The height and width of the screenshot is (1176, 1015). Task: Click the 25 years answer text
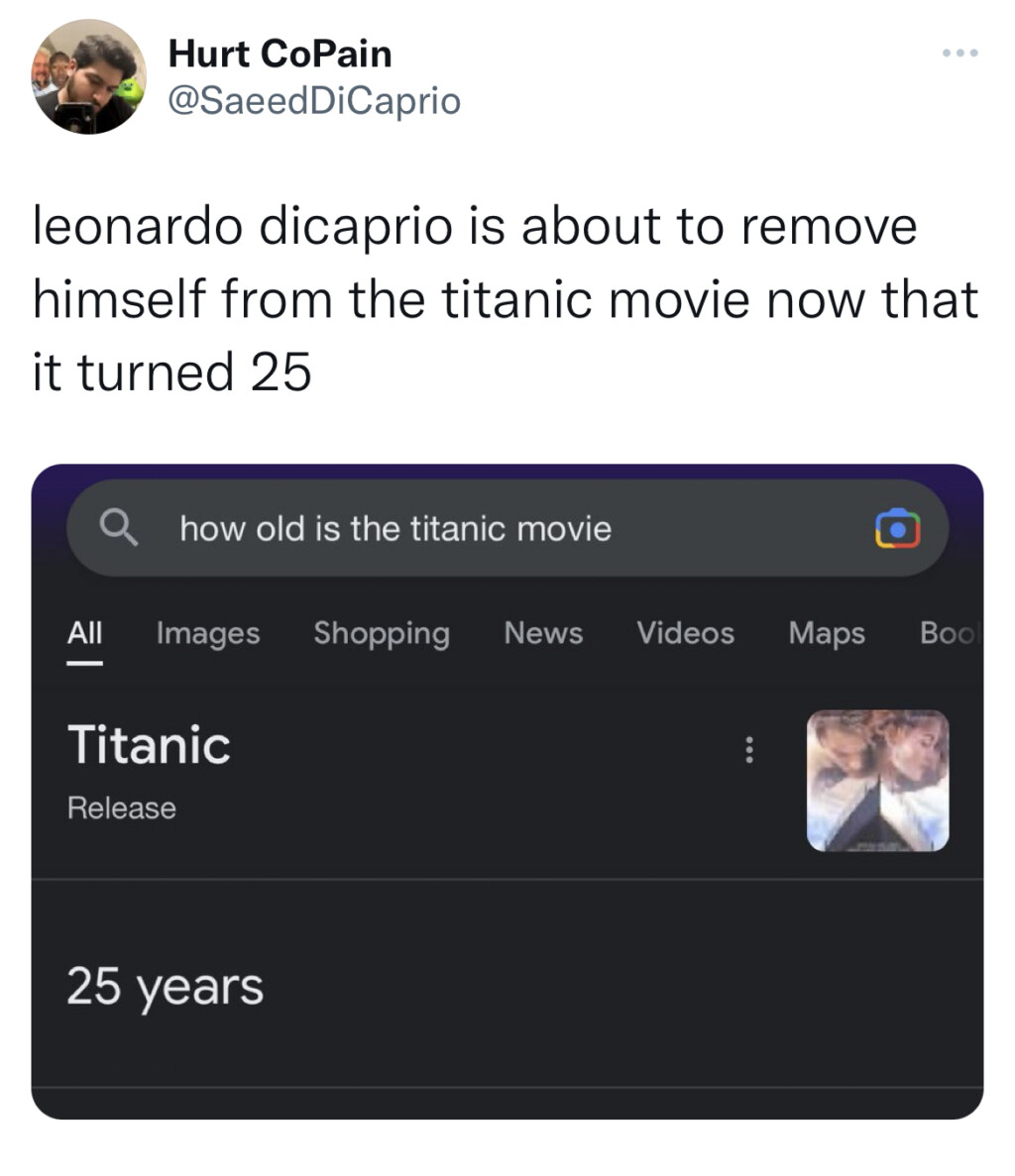[164, 985]
